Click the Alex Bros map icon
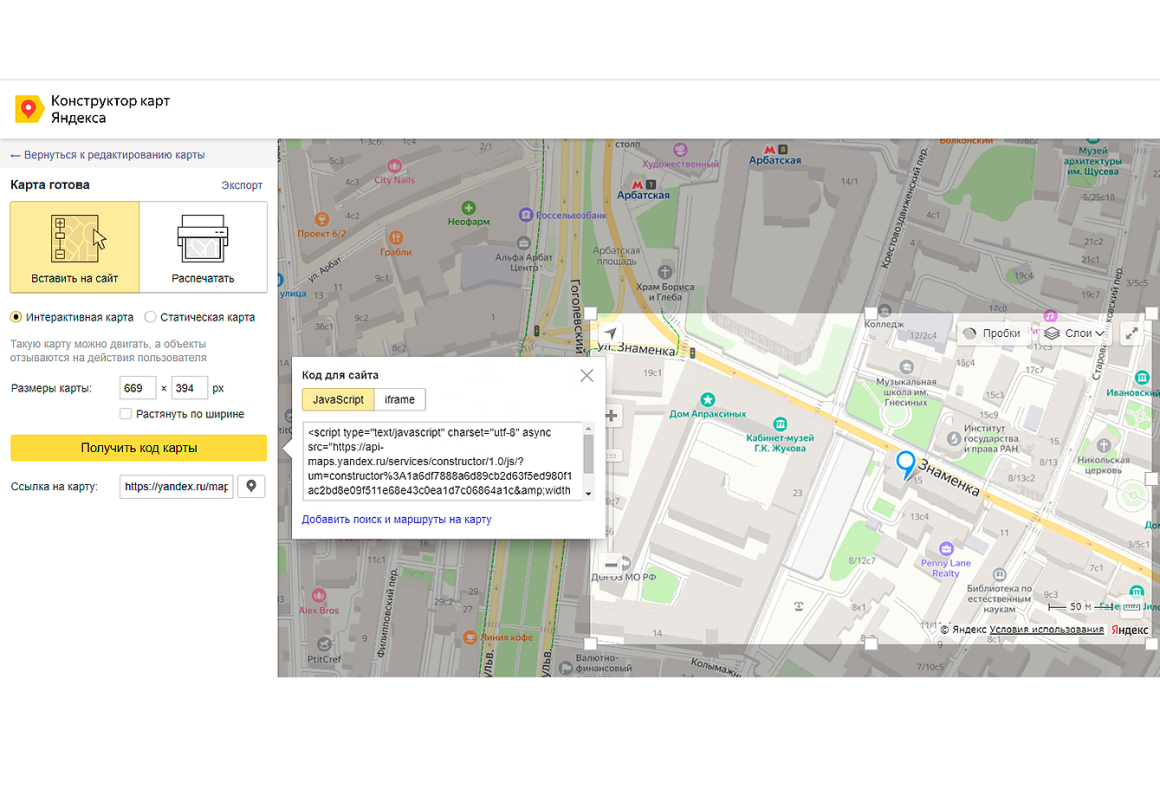The image size is (1160, 802). (319, 595)
